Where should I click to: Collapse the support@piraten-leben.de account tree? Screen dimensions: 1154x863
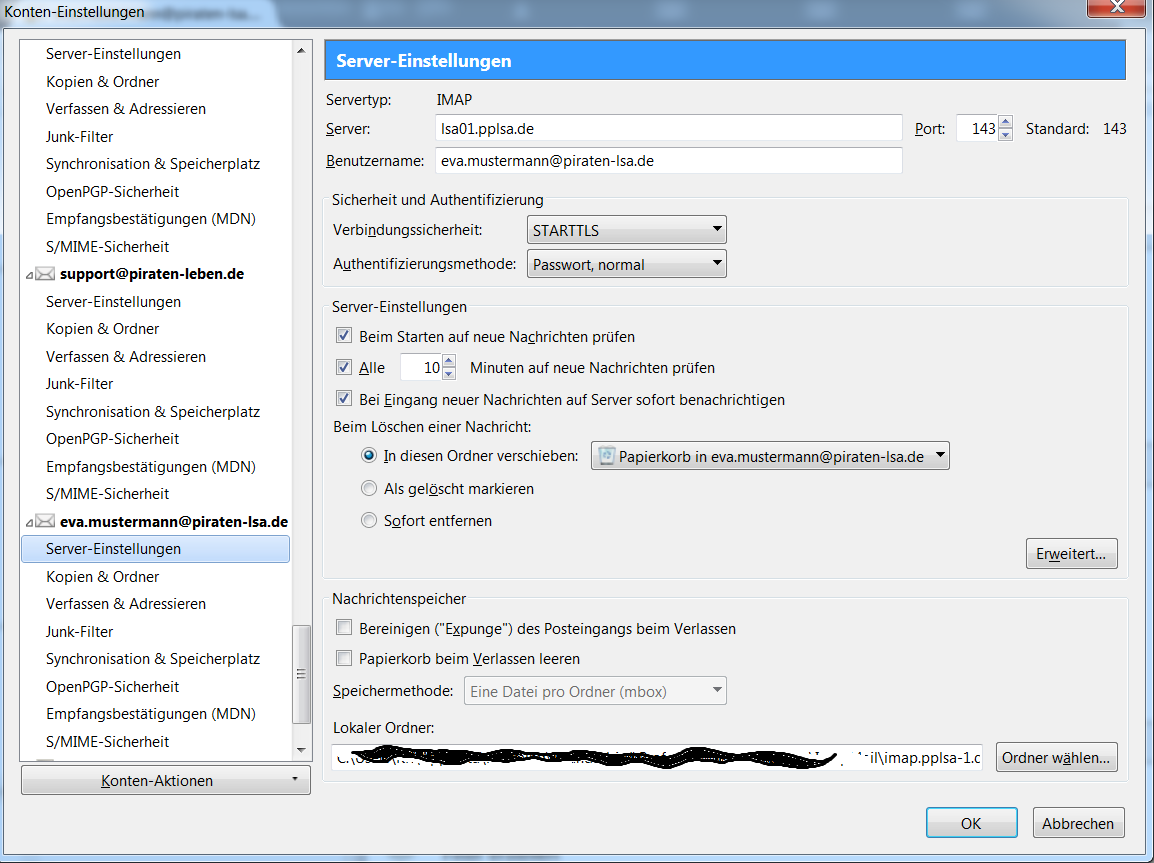28,275
